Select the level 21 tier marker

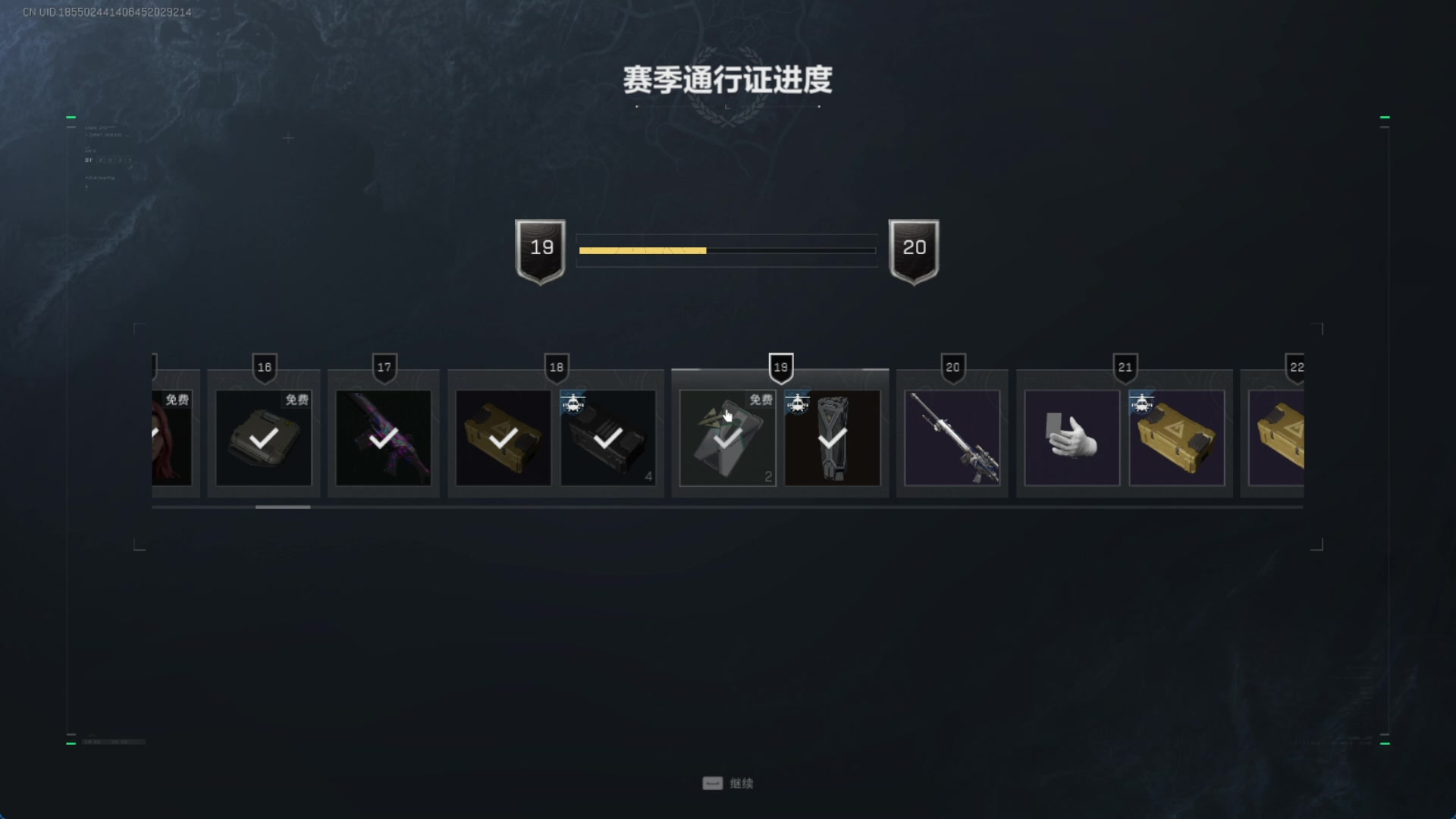coord(1125,368)
